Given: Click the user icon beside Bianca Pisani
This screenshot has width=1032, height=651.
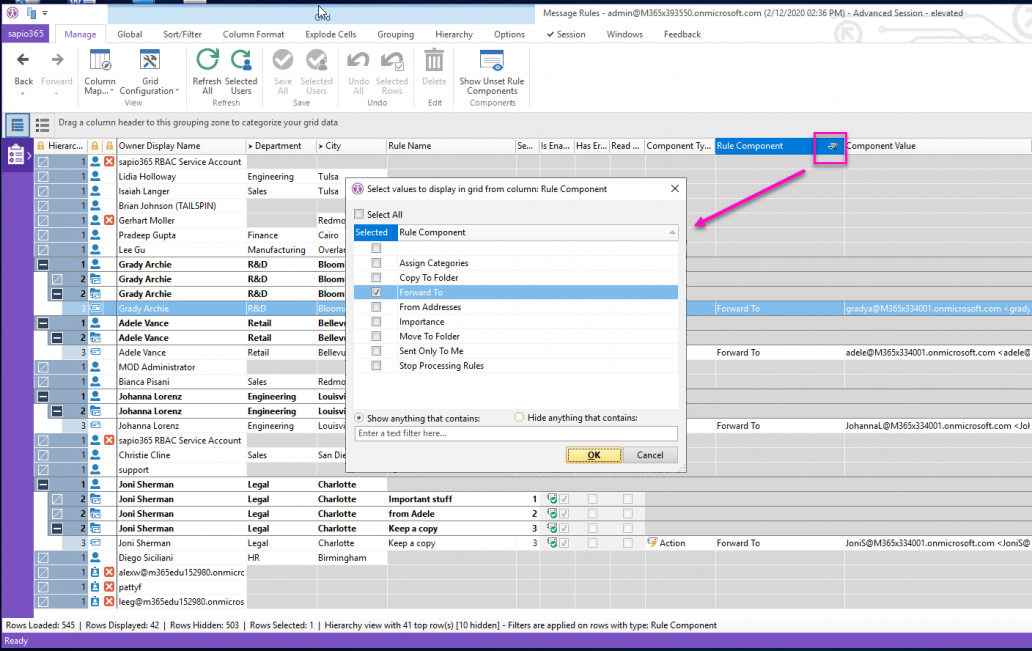Looking at the screenshot, I should [x=95, y=382].
